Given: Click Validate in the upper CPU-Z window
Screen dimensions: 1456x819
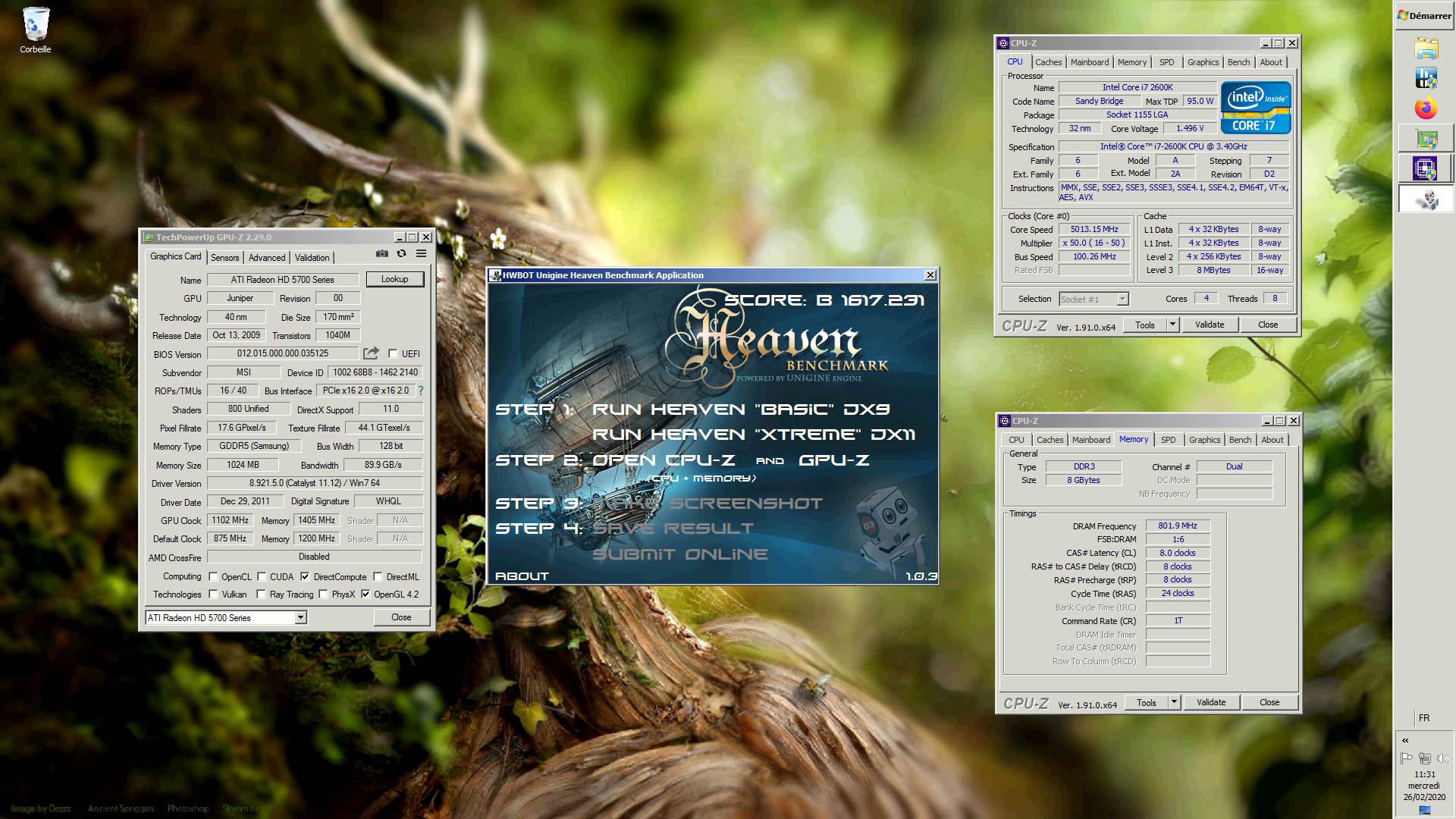Looking at the screenshot, I should click(1210, 325).
